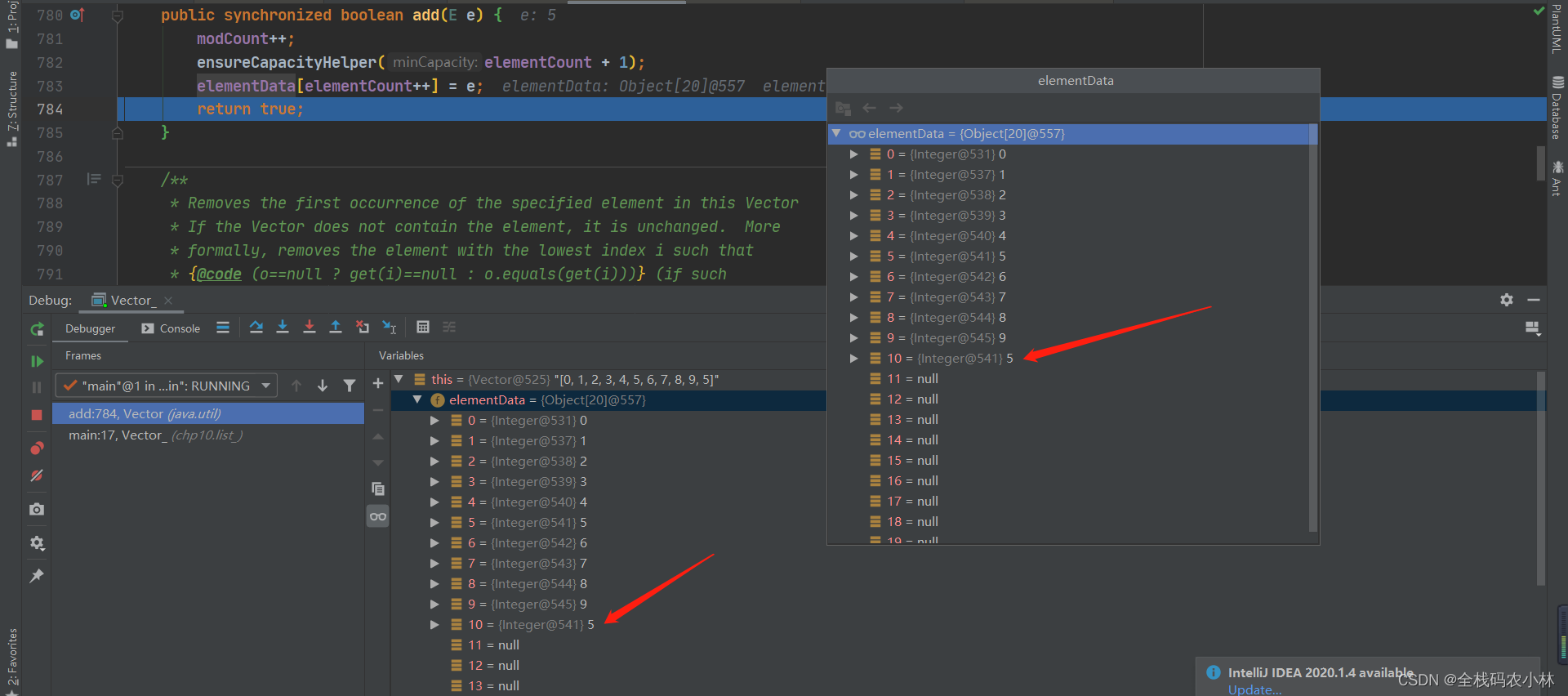Open Ant tool window
The image size is (1568, 696).
[1557, 178]
